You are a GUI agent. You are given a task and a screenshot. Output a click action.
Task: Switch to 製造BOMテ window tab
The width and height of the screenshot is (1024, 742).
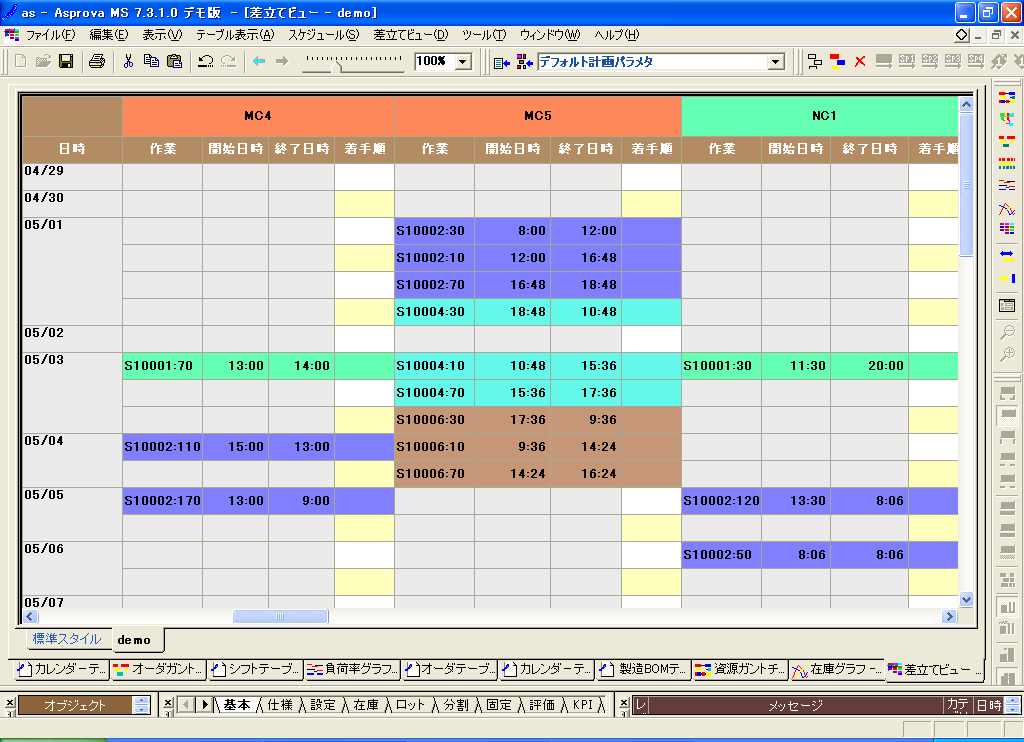pos(643,669)
